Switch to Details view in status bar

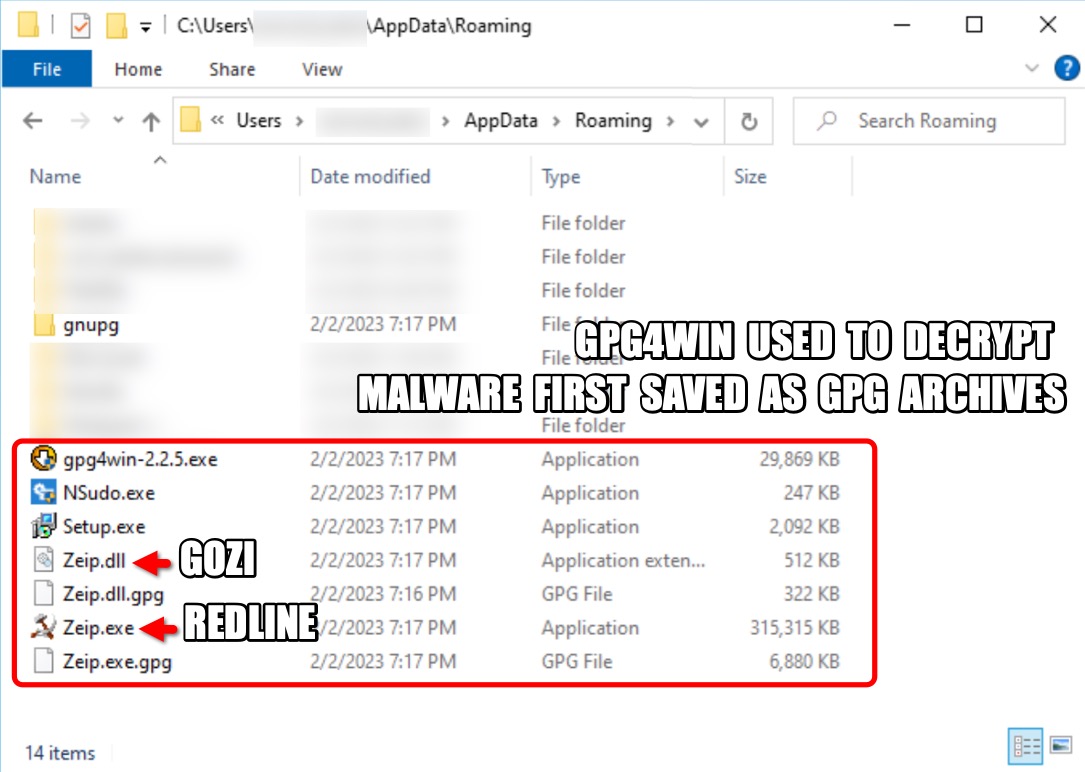[1026, 746]
